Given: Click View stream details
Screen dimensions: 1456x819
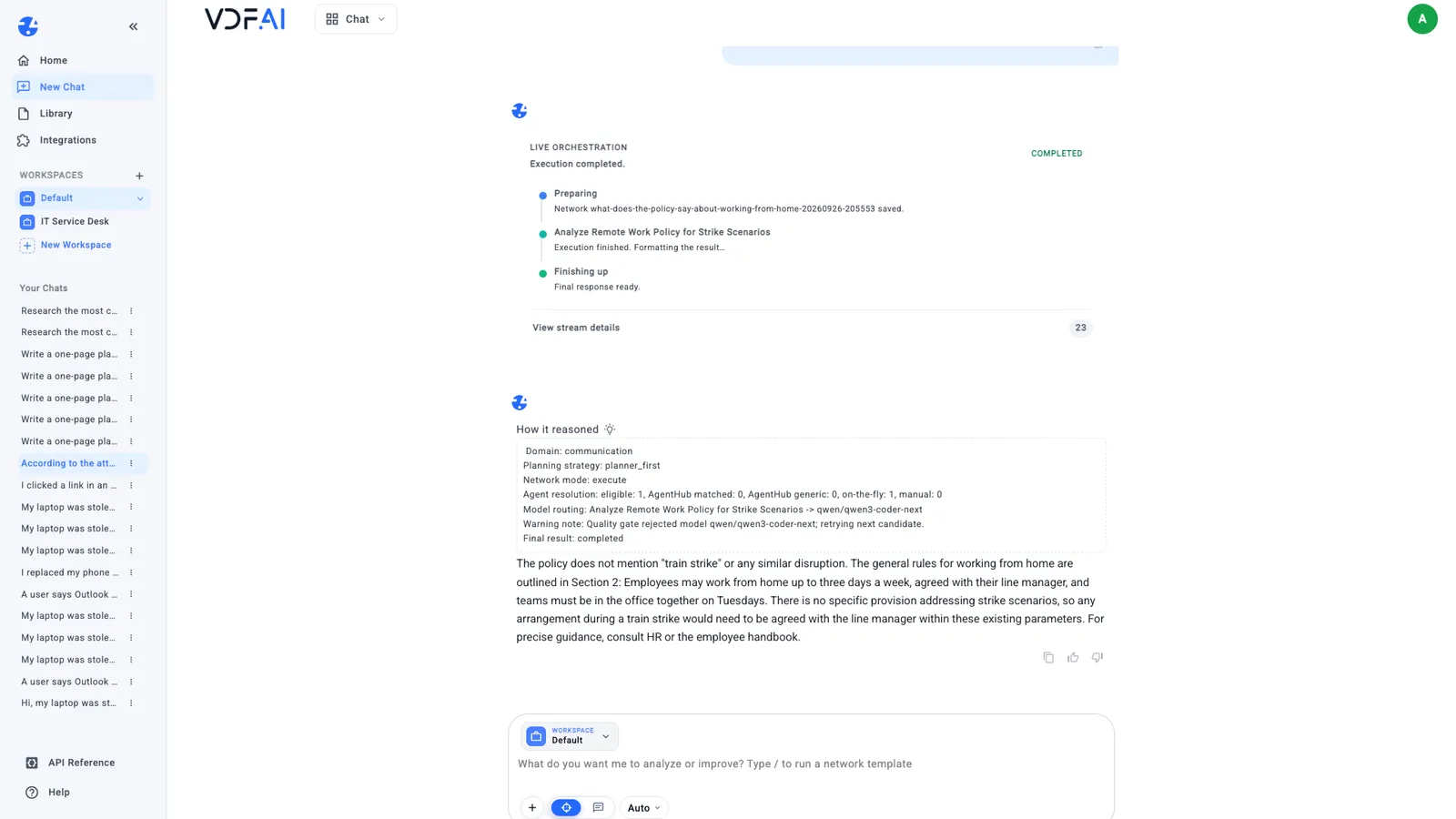Looking at the screenshot, I should click(x=576, y=328).
